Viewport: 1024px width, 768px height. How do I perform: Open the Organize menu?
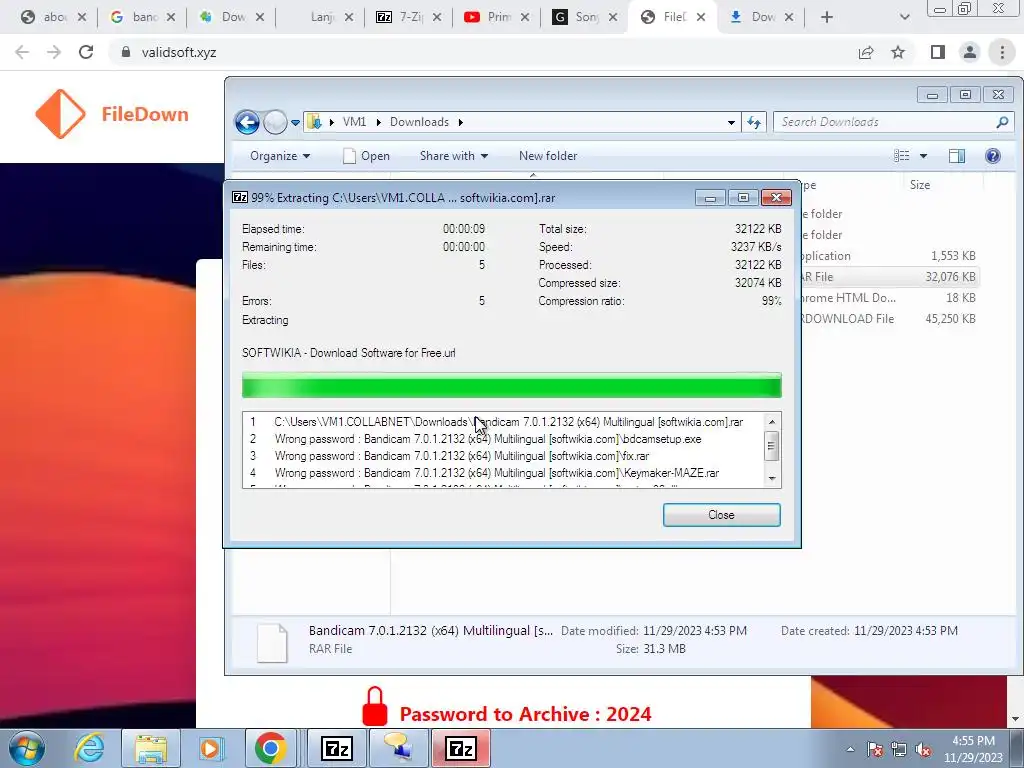280,156
